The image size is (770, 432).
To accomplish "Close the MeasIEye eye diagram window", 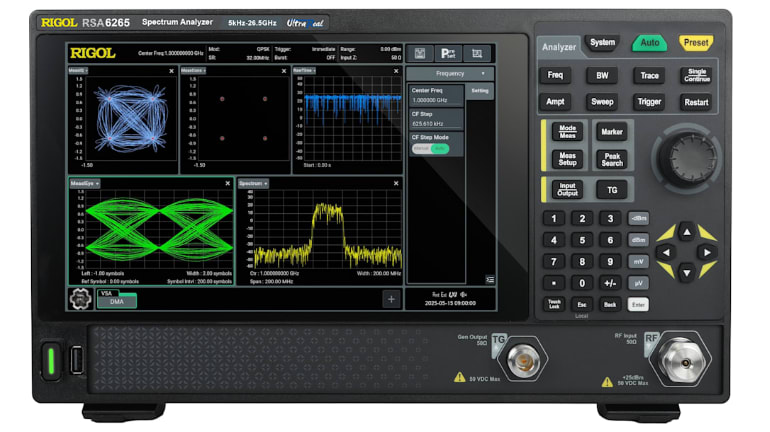I will [227, 183].
